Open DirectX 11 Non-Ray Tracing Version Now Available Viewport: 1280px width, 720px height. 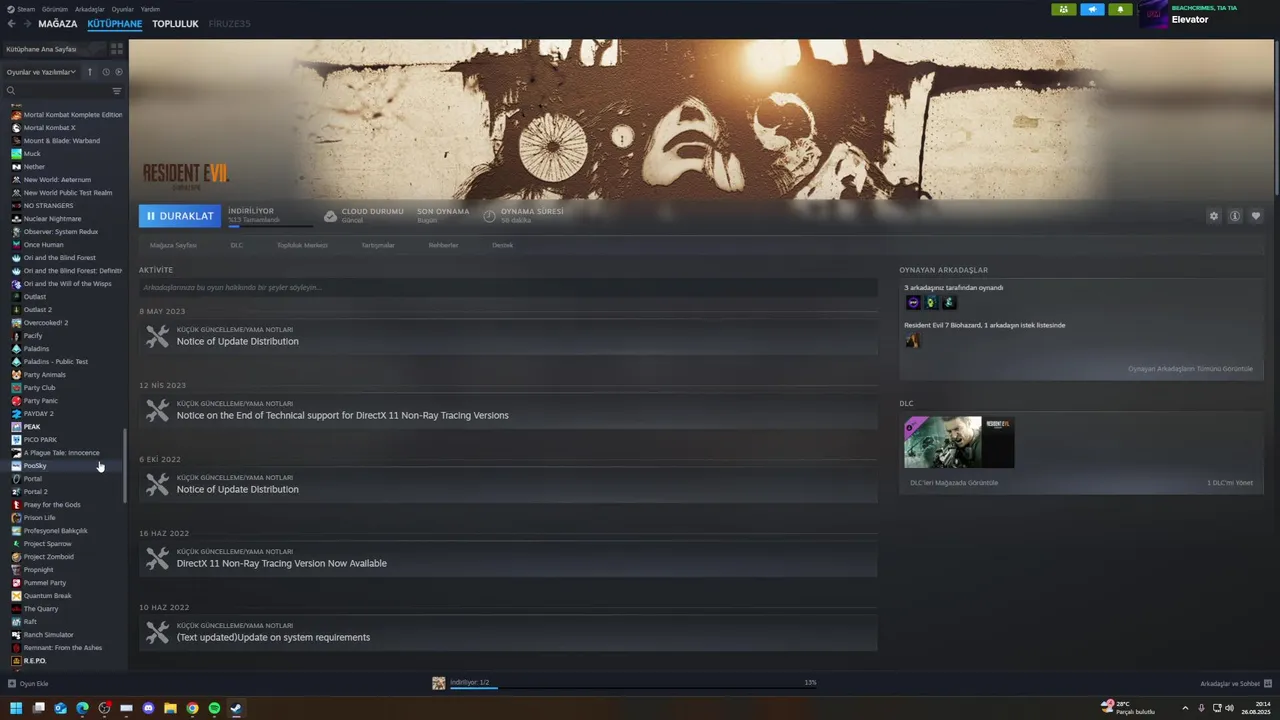pos(508,559)
